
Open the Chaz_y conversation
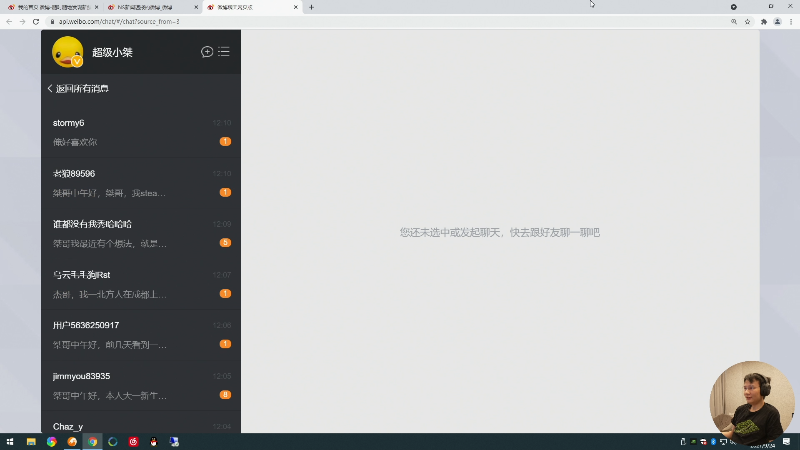(x=141, y=423)
